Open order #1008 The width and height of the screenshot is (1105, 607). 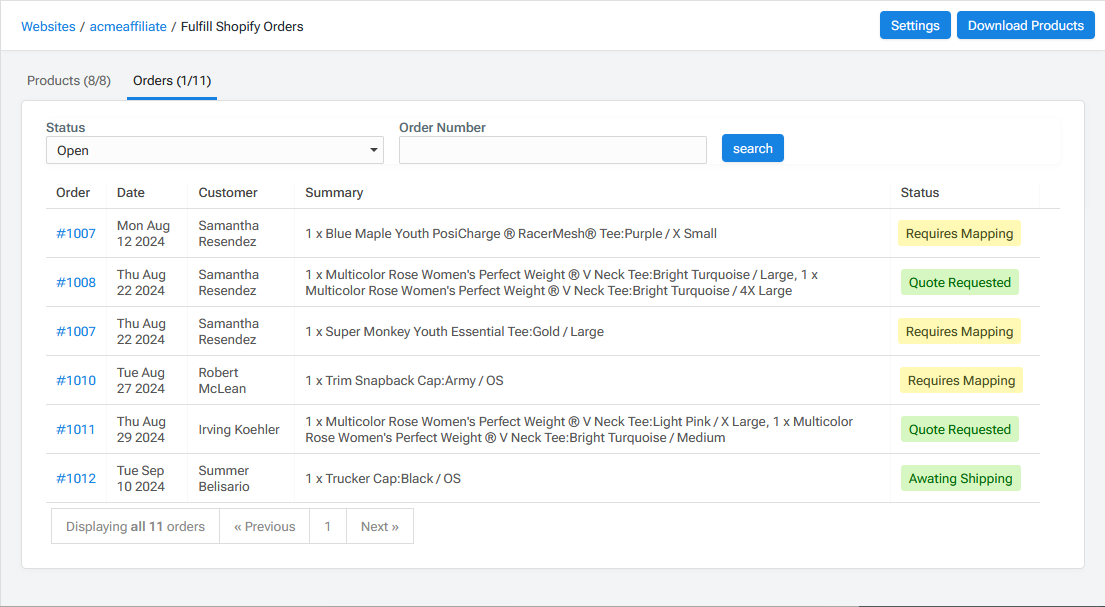[76, 283]
